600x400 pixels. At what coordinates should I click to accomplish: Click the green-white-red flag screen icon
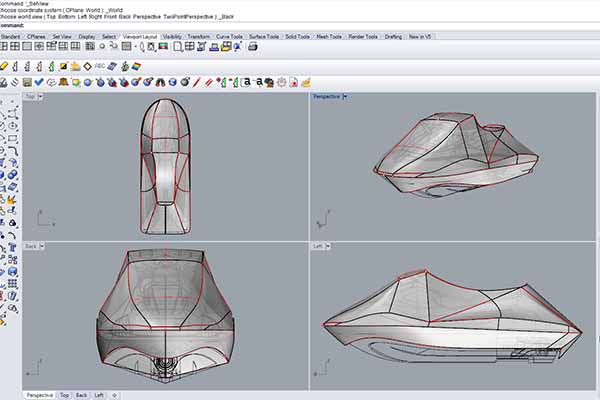[161, 47]
